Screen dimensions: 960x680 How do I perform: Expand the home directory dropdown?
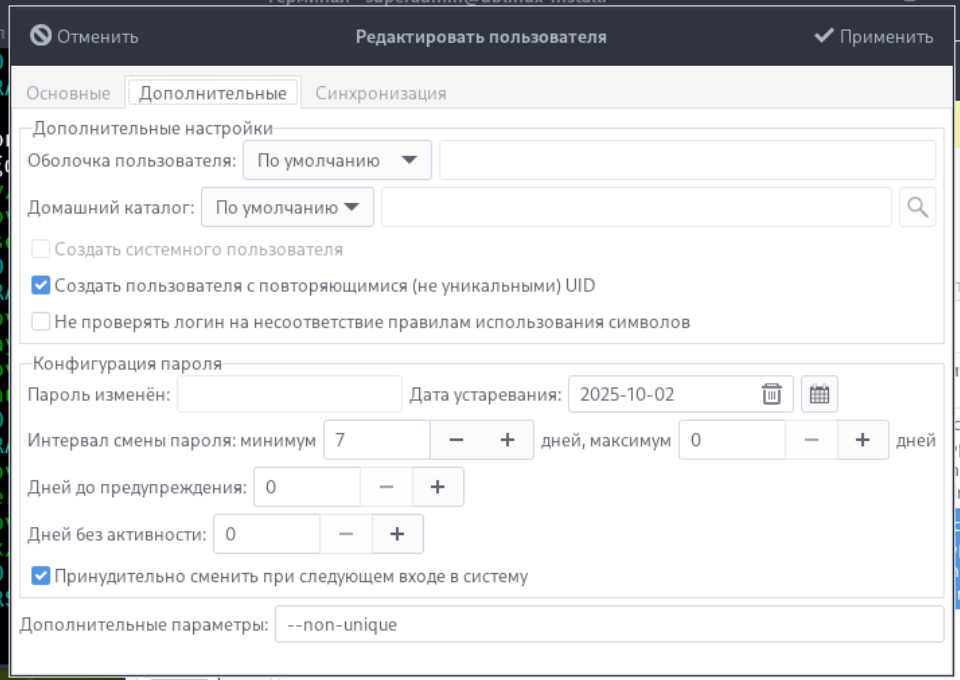pos(287,208)
